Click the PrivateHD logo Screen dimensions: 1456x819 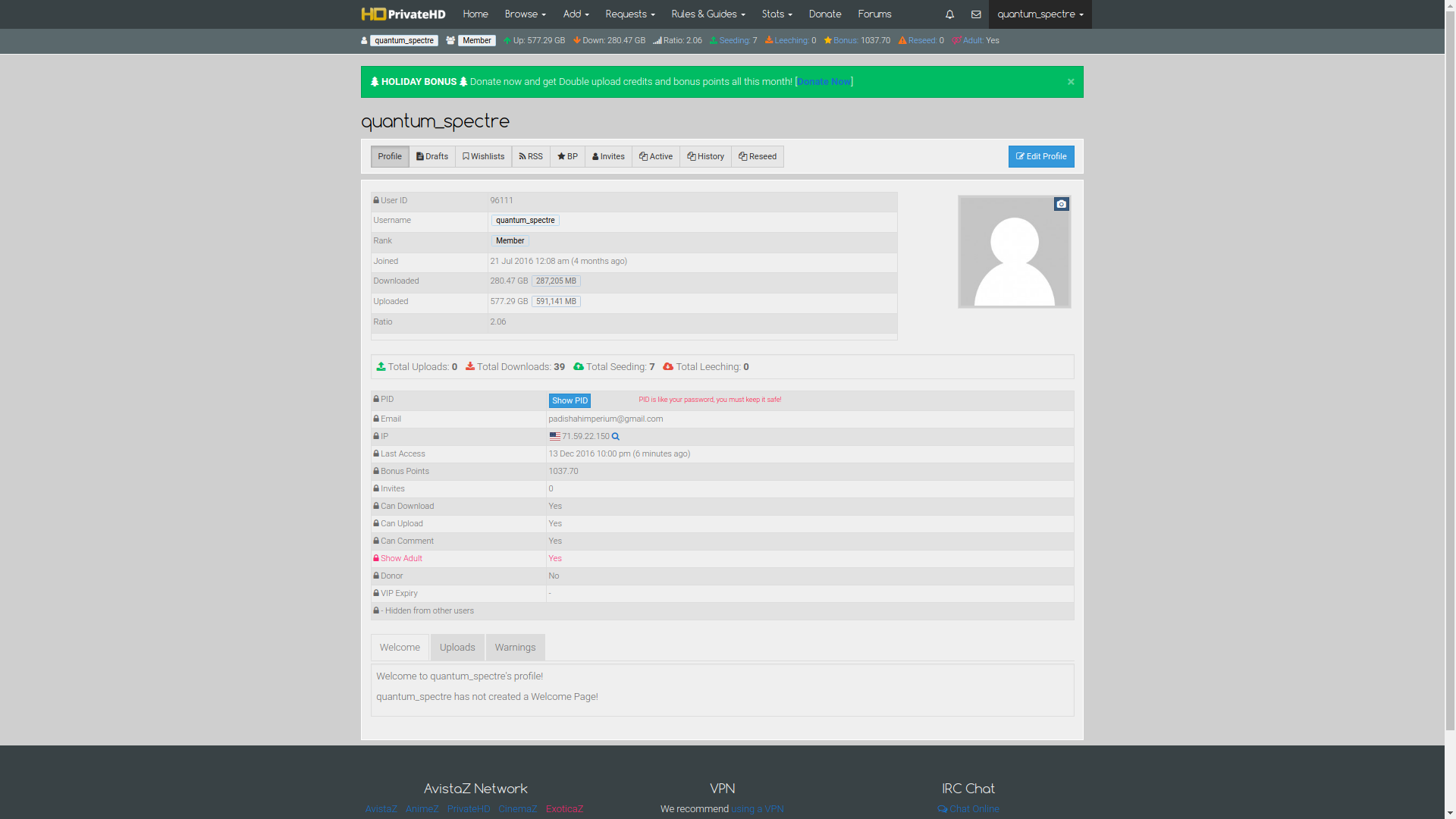click(x=403, y=14)
